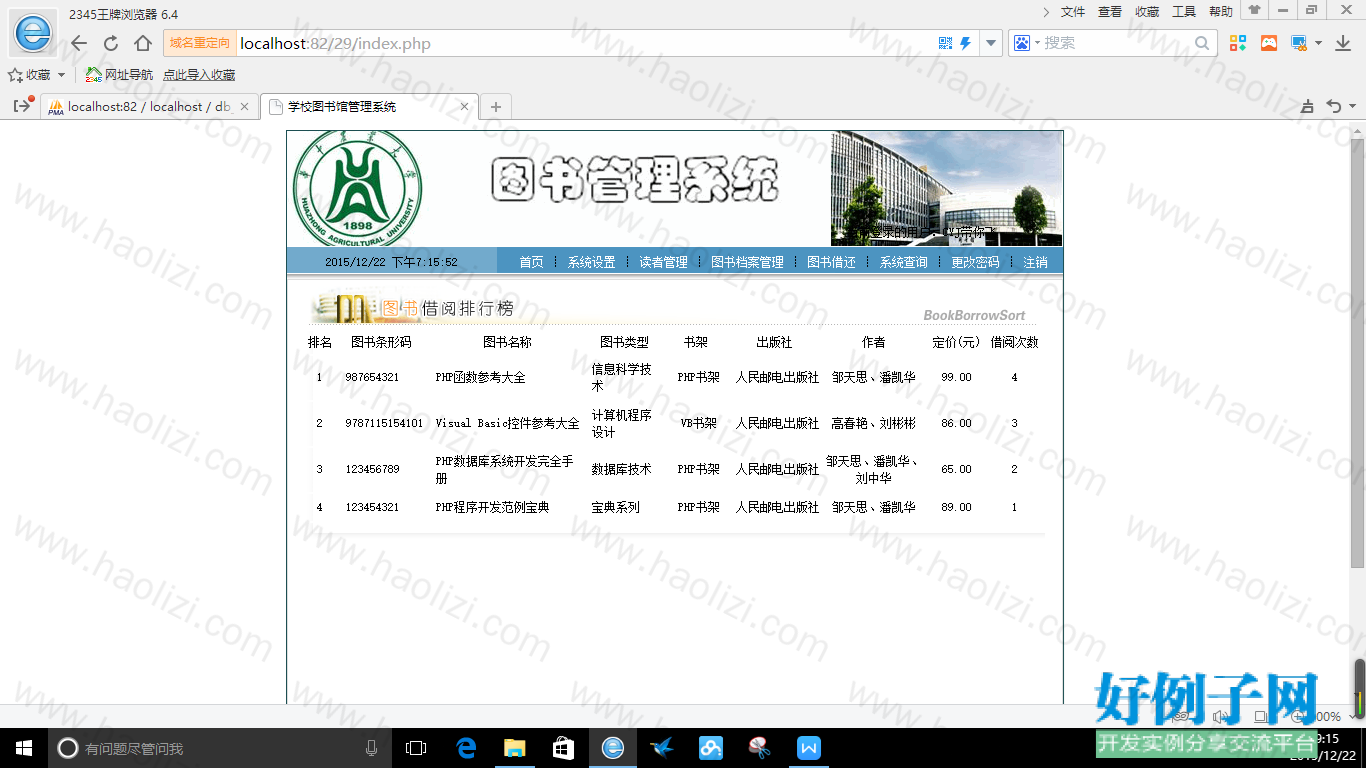Screen dimensions: 1366x768
Task: Expand the undo closed tabs dropdown arrow
Action: point(1353,106)
